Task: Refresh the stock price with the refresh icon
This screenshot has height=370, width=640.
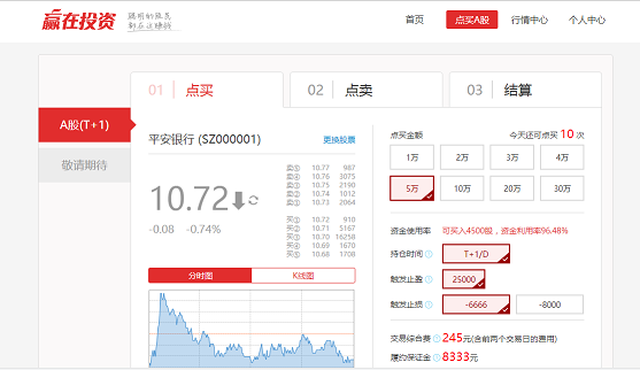Action: tap(253, 200)
